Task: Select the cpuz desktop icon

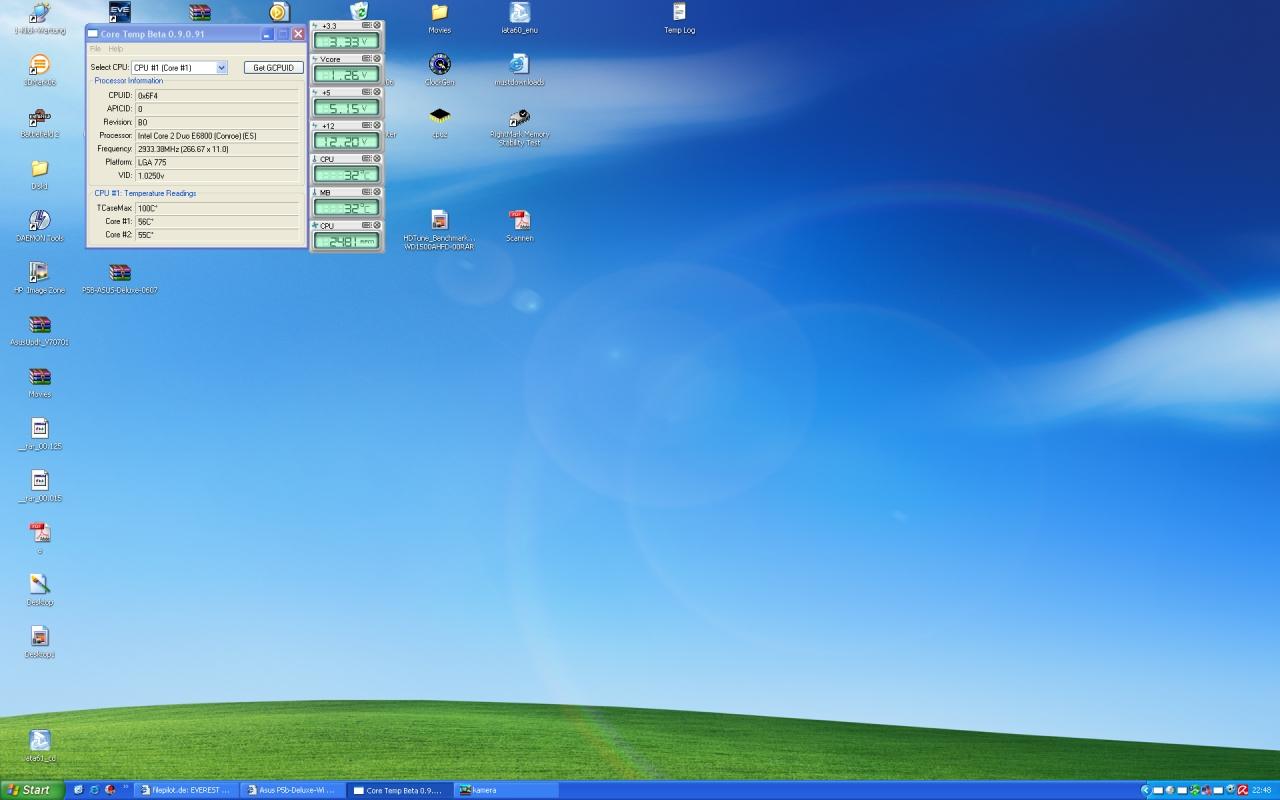Action: click(x=440, y=122)
